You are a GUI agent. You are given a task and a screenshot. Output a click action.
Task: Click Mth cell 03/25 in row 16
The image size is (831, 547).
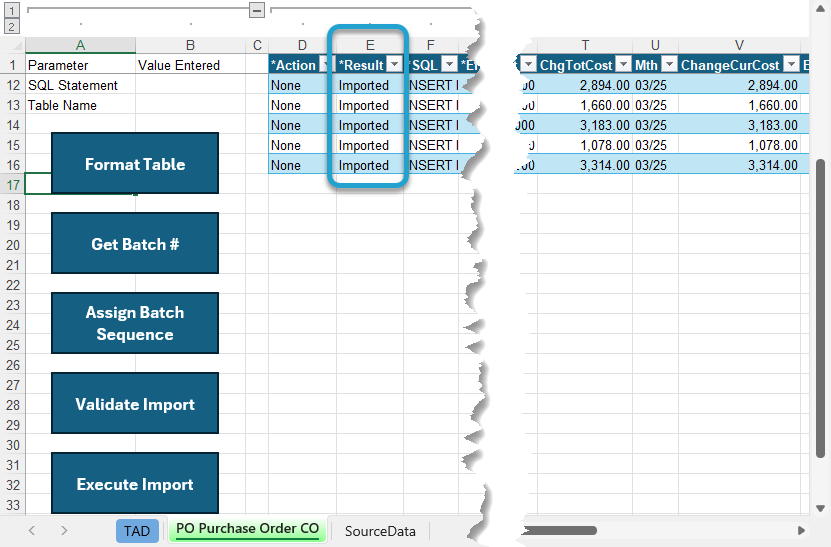[655, 165]
